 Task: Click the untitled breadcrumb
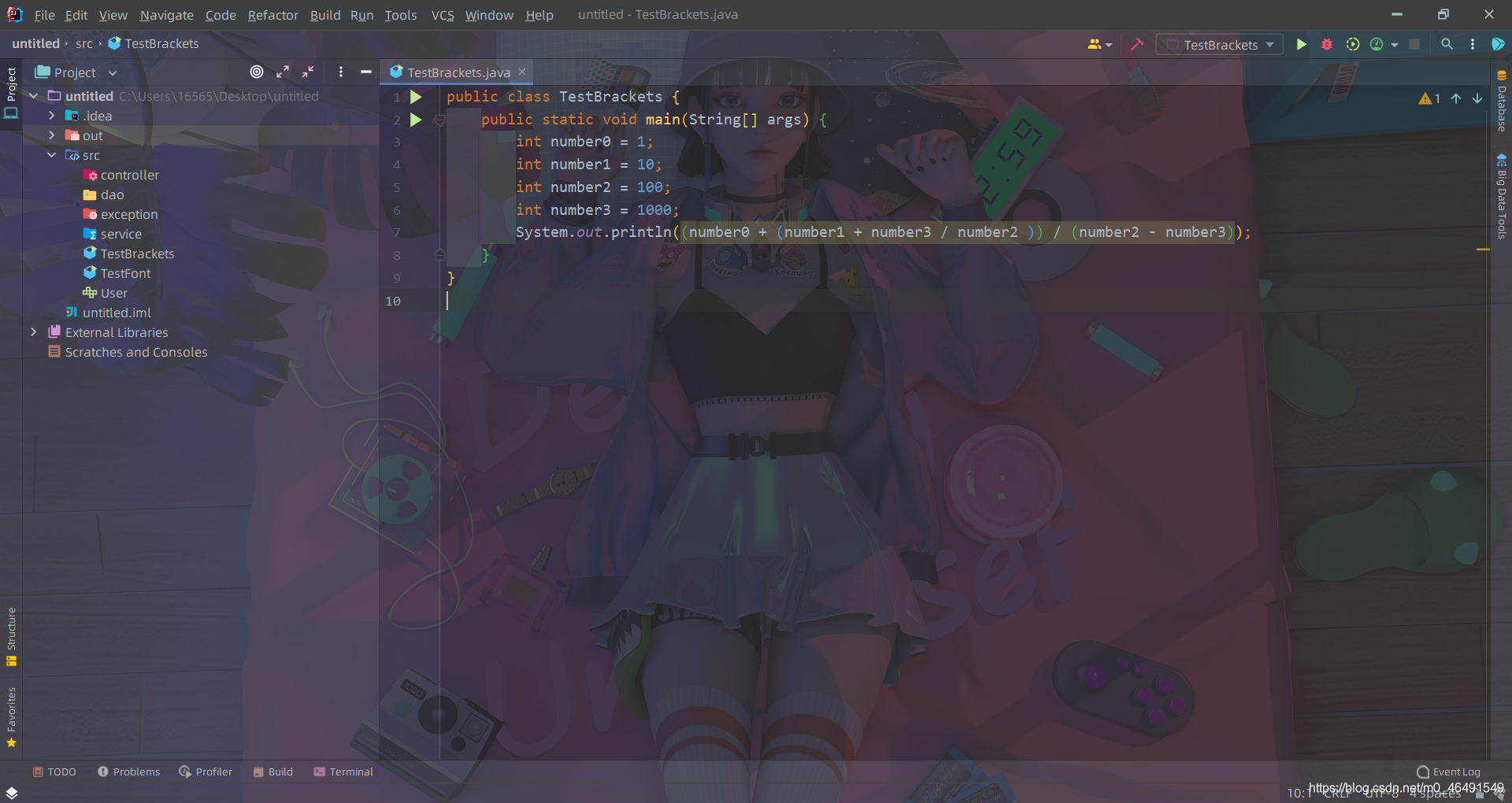click(x=35, y=43)
